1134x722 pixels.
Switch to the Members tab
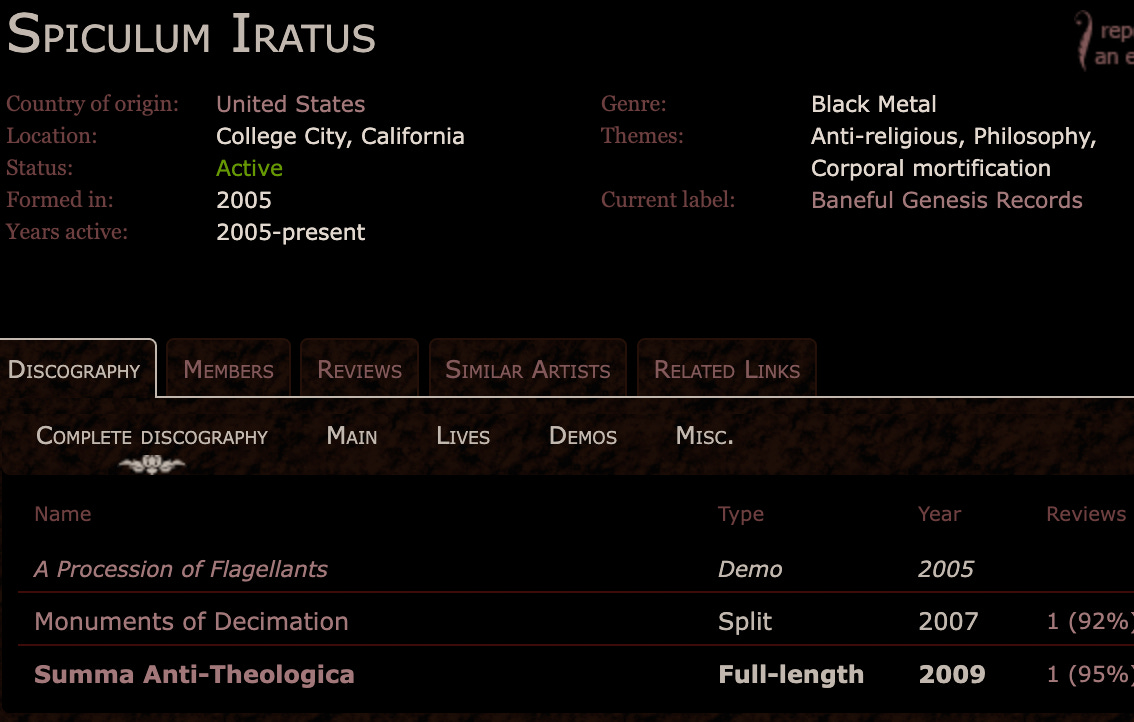(228, 370)
